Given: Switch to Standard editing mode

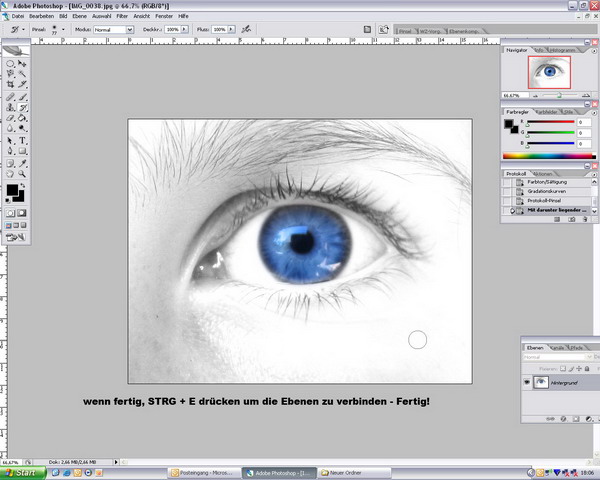Looking at the screenshot, I should click(x=10, y=213).
